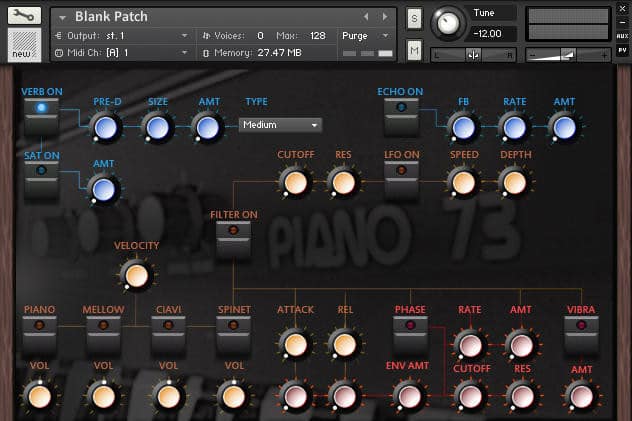
Task: Click the 'new' instrument icon thumbnail
Action: pyautogui.click(x=24, y=45)
